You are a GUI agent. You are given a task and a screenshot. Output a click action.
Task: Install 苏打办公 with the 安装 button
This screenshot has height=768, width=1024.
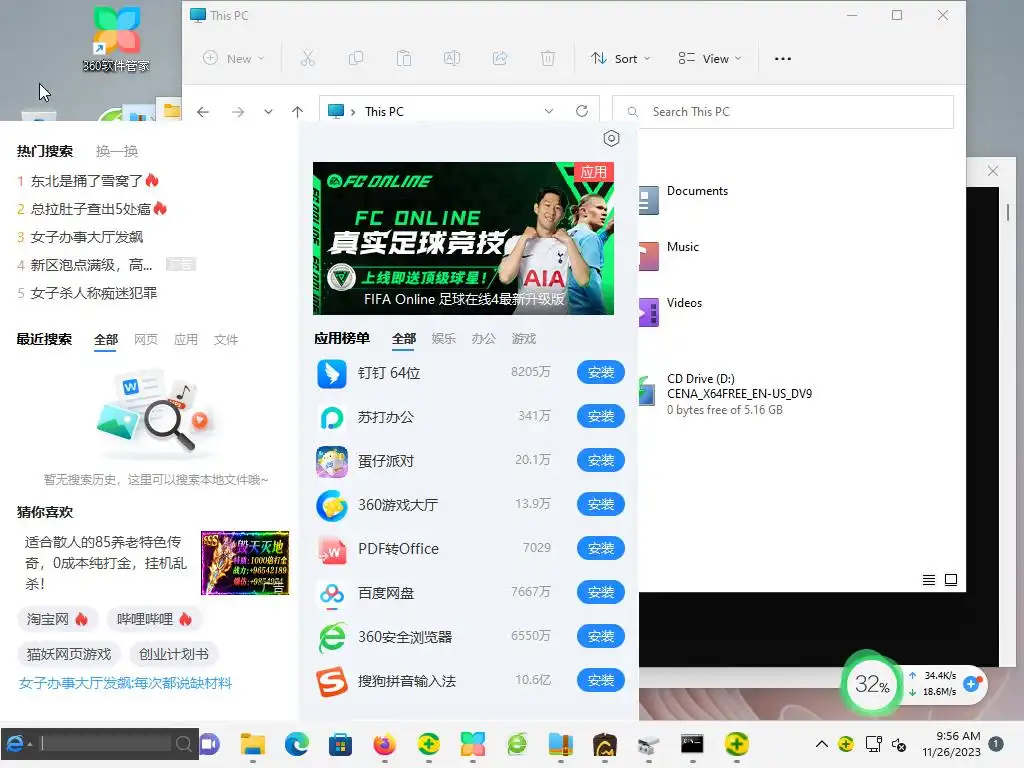click(x=600, y=416)
